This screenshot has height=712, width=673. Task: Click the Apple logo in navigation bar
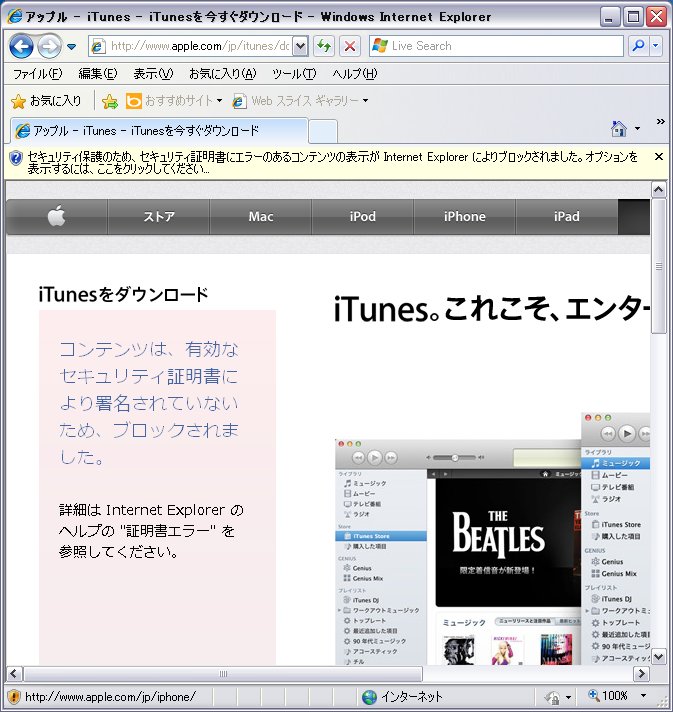(56, 217)
